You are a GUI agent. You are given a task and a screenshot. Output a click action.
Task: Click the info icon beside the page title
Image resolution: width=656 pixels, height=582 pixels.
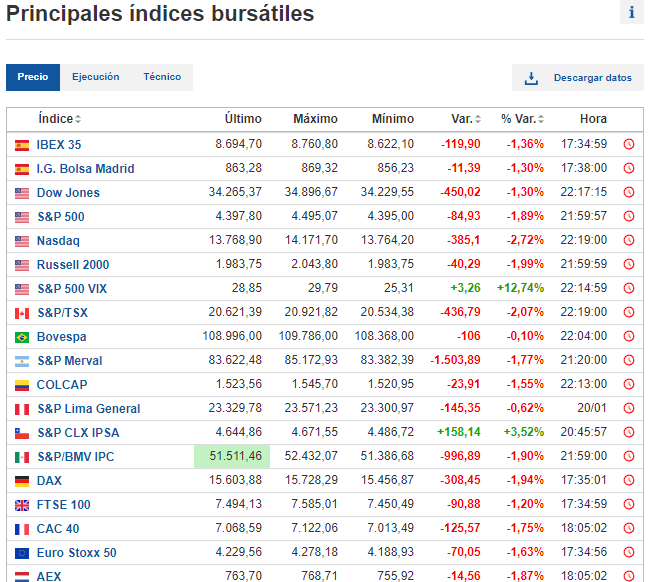(631, 12)
